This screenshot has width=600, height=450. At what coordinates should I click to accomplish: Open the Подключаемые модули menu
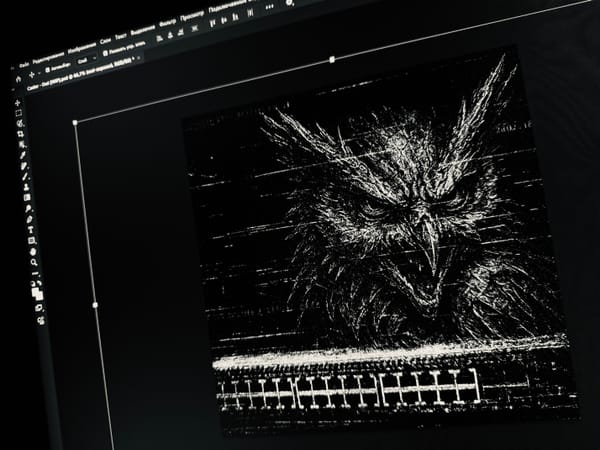point(230,5)
